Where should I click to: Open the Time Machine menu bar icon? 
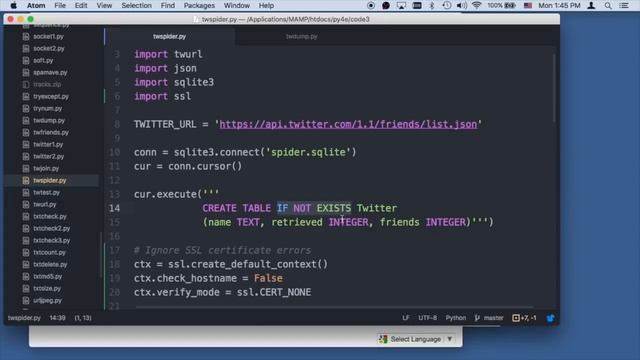pyautogui.click(x=447, y=5)
